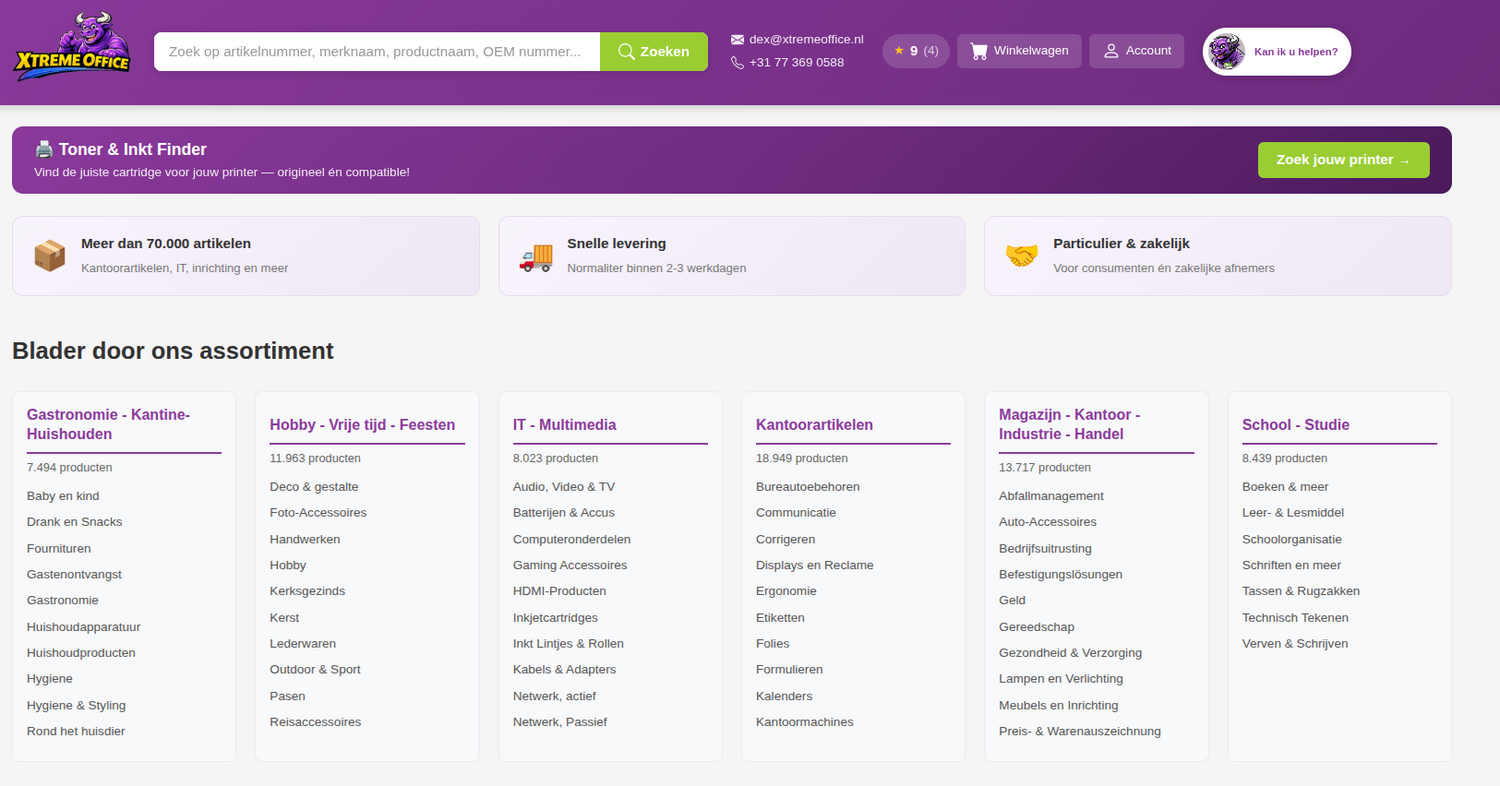The height and width of the screenshot is (786, 1500).
Task: Open the Gereedschap subcategory link
Action: (x=1036, y=627)
